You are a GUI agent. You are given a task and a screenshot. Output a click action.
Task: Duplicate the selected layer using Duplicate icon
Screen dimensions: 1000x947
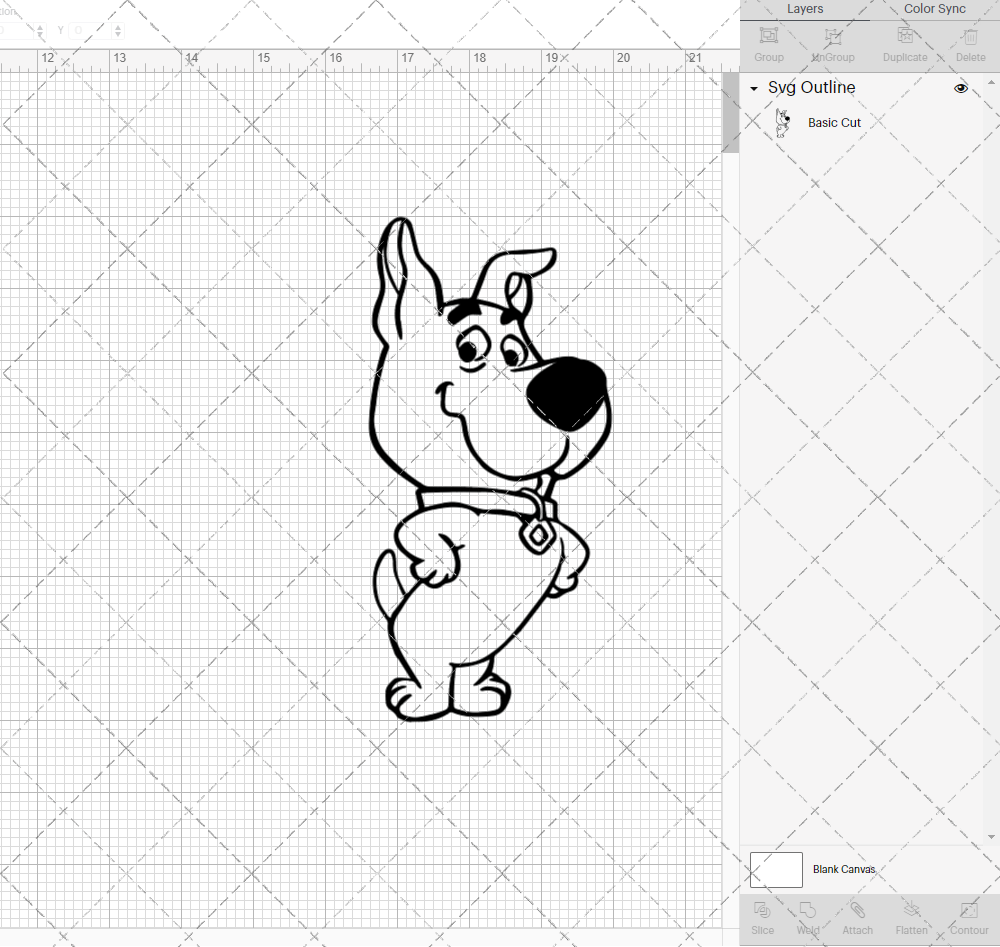point(903,40)
